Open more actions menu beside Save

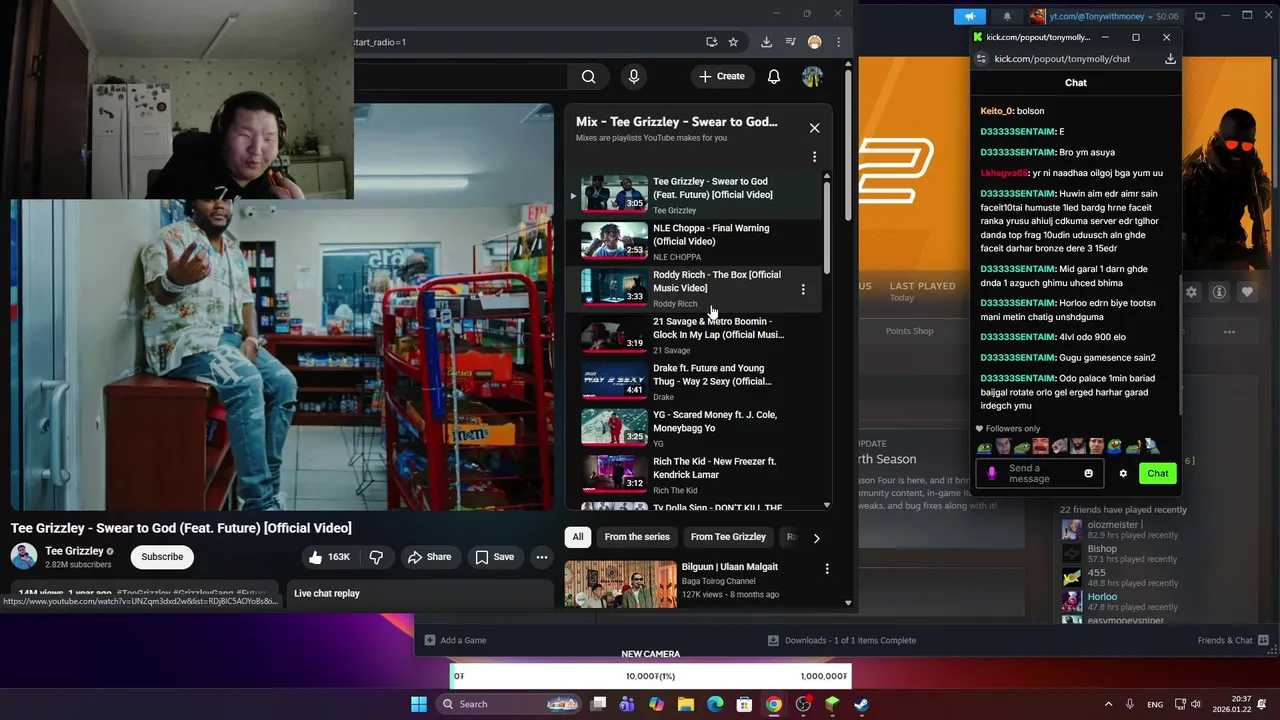pos(541,557)
